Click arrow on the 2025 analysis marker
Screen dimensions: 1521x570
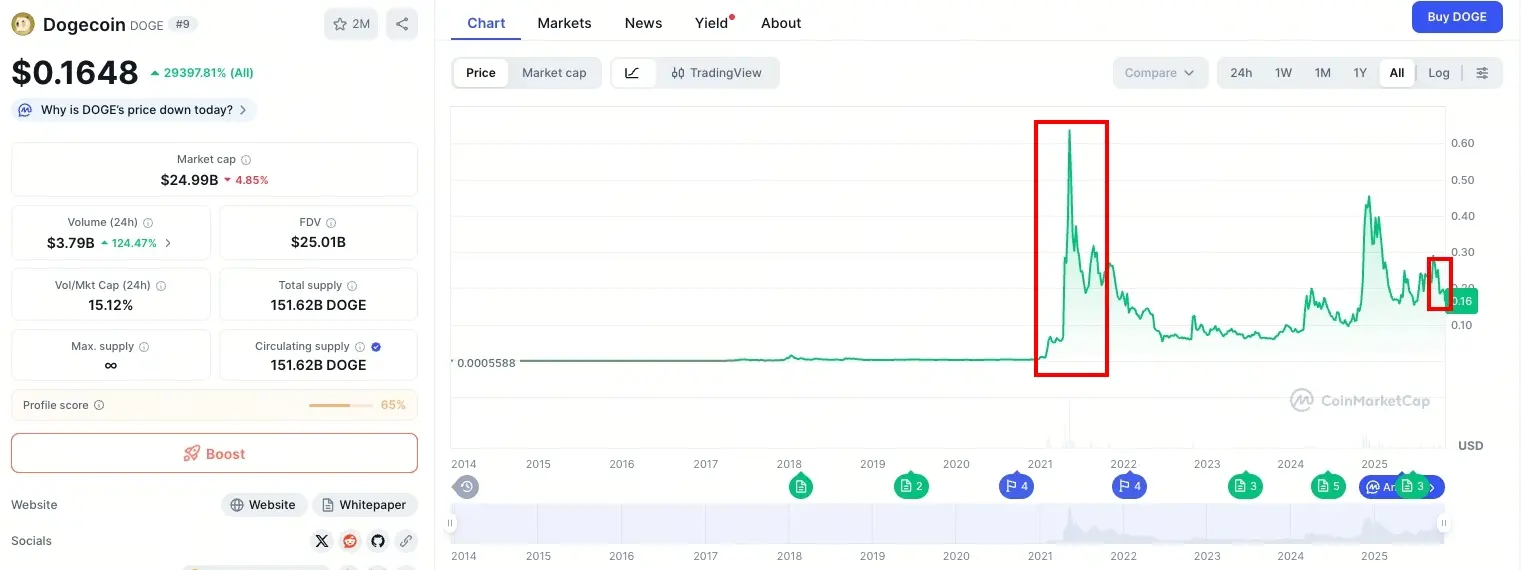pyautogui.click(x=1433, y=487)
